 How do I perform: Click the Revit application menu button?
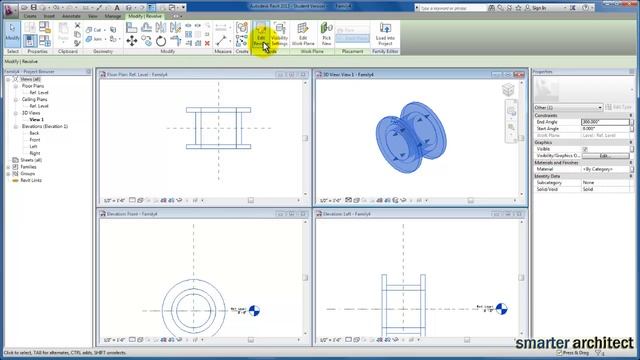coord(10,10)
